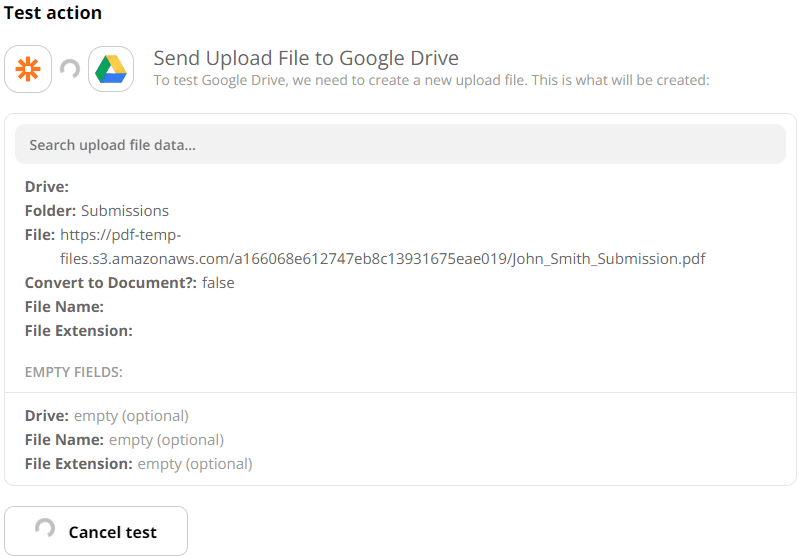Click the spinner icon inside Cancel test
This screenshot has height=558, width=799.
coord(45,530)
